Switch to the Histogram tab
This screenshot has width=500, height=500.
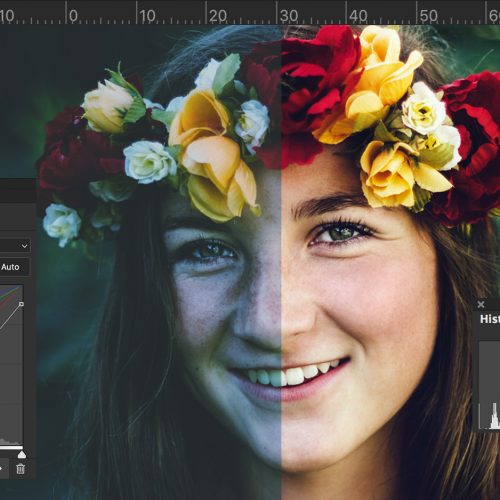click(x=490, y=319)
